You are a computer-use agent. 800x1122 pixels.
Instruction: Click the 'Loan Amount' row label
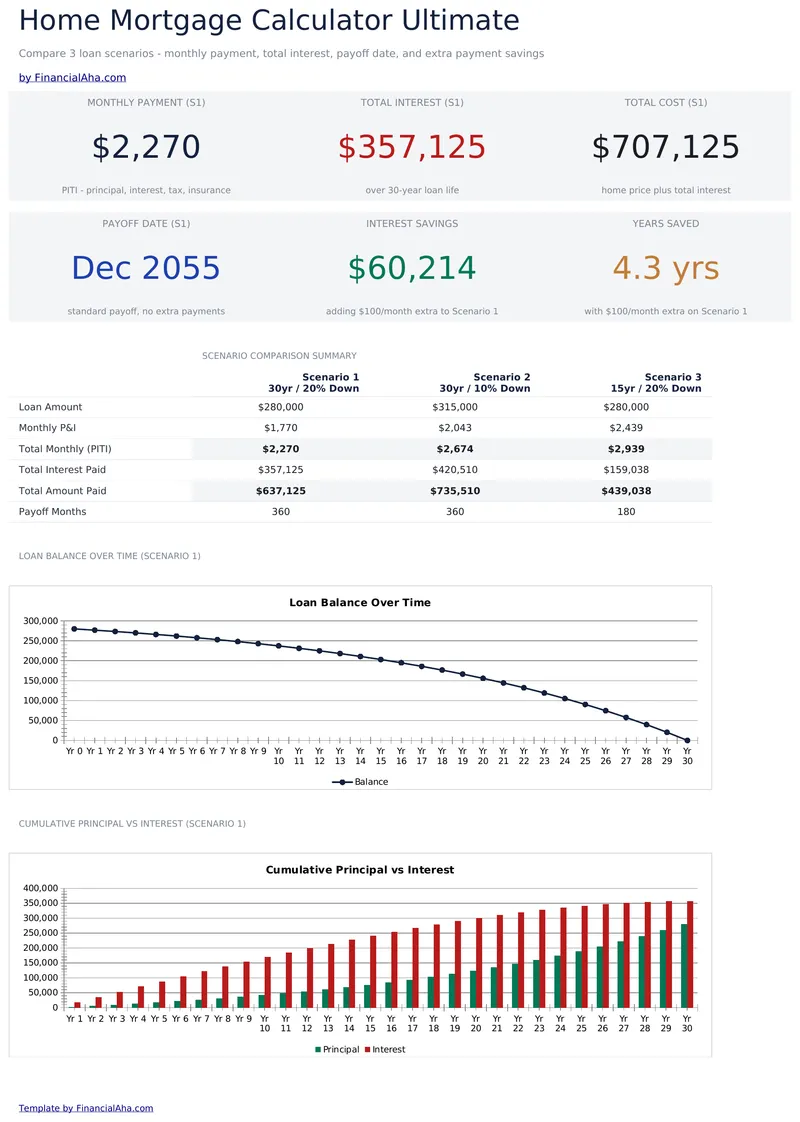coord(50,407)
